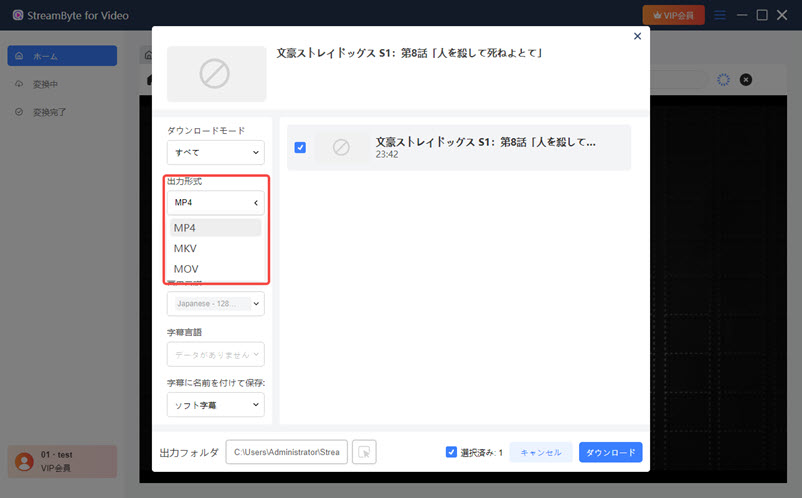
Task: Click the 01 · test account card
Action: click(x=62, y=462)
